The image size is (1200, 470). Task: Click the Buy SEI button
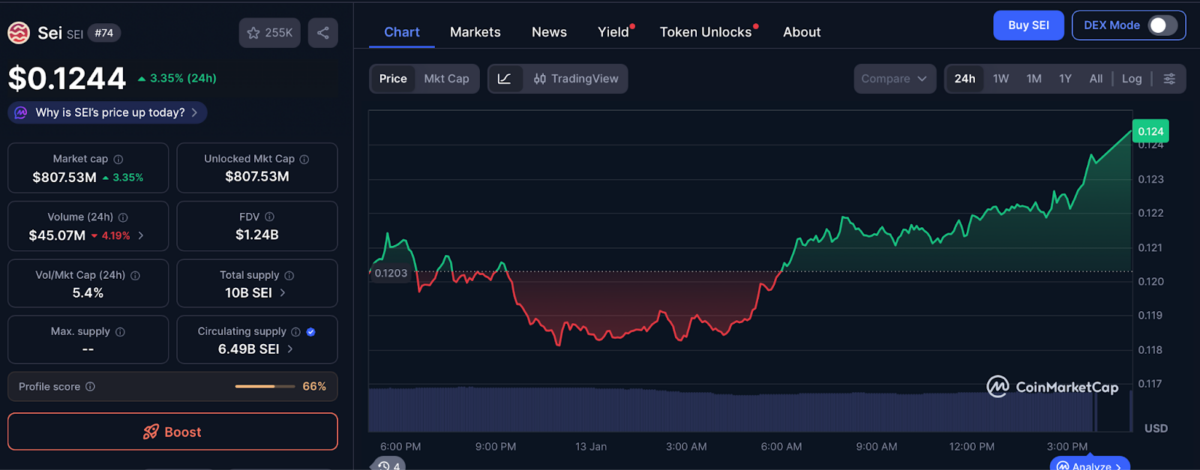click(x=1028, y=25)
